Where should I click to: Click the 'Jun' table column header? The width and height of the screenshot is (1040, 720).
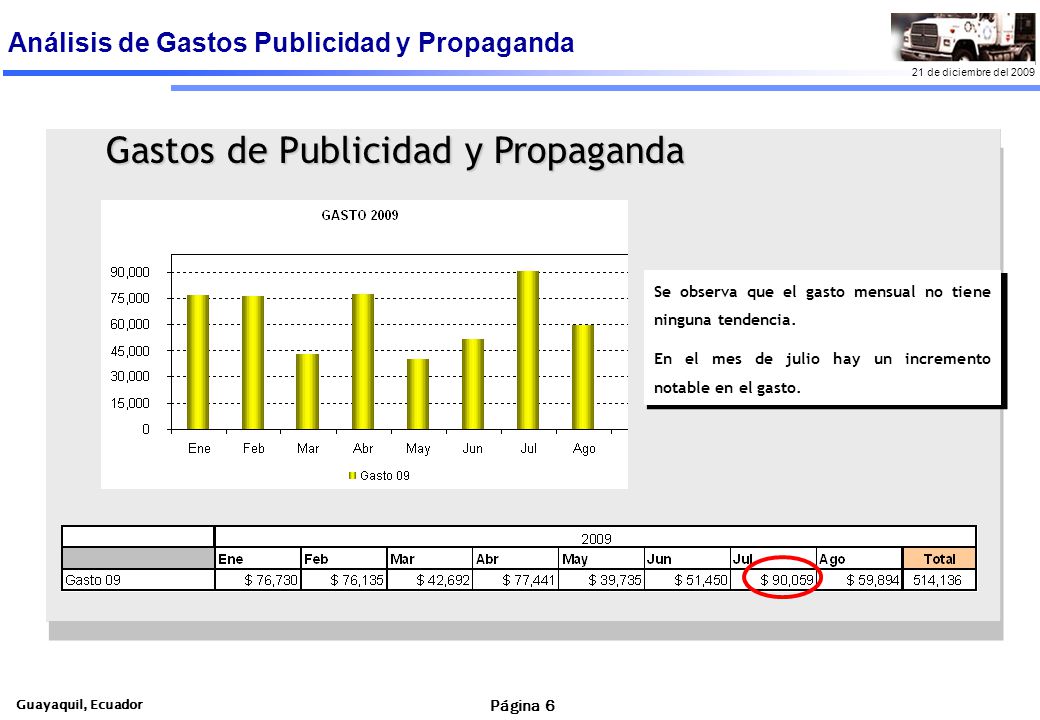[x=688, y=559]
